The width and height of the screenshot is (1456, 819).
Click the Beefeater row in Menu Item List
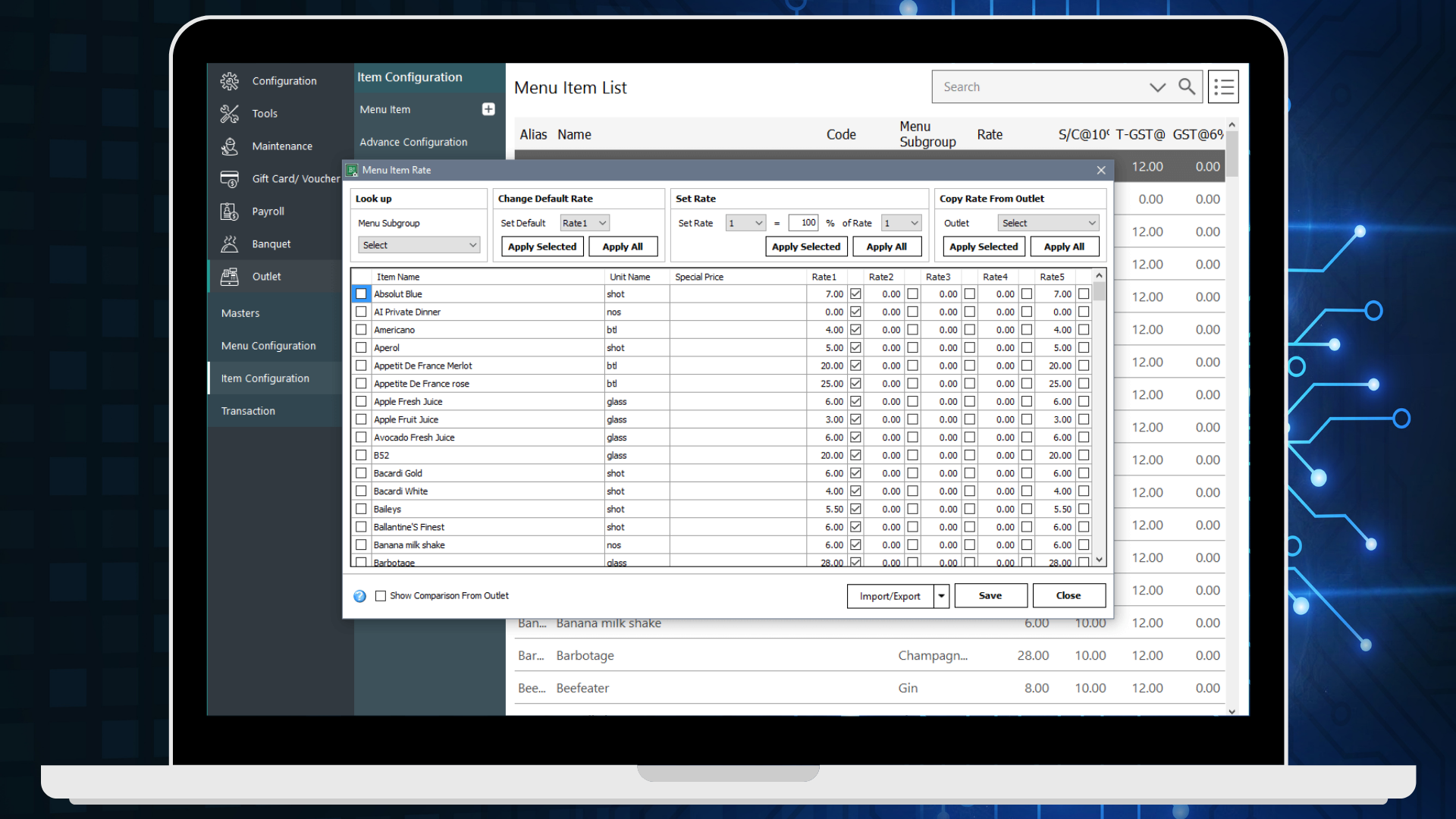(x=869, y=689)
